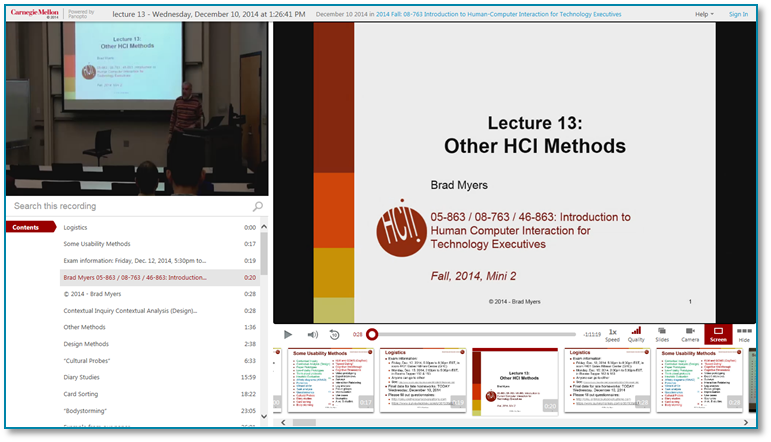Jump to Some Usability Methods entry

click(x=160, y=244)
